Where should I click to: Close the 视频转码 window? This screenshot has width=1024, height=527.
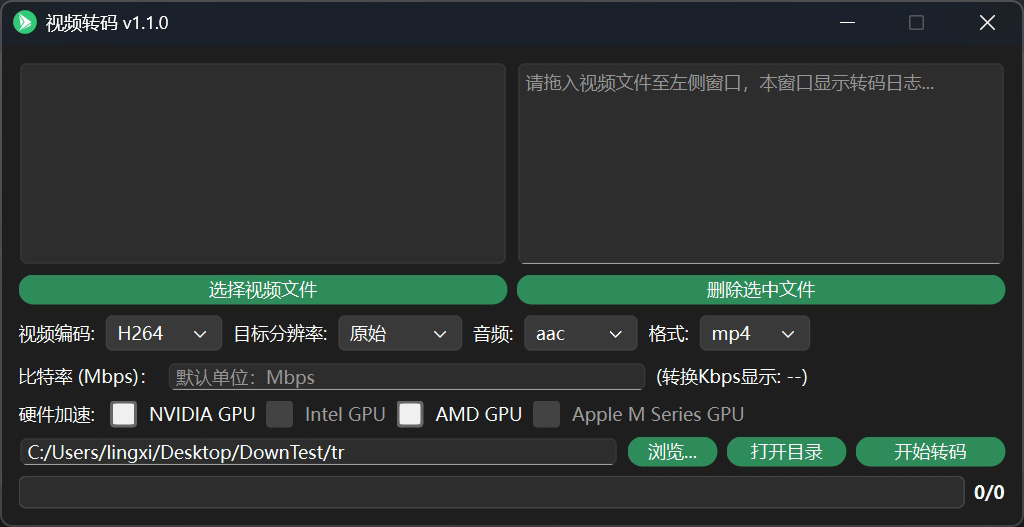(987, 22)
